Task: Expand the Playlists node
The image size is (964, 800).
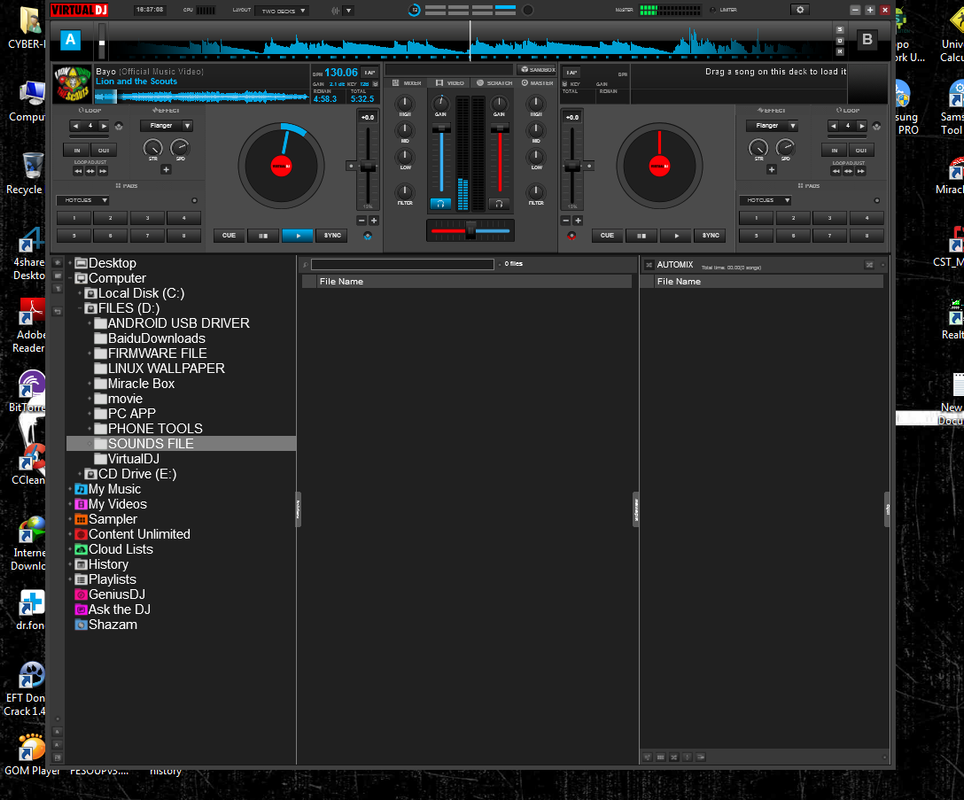Action: [x=70, y=579]
